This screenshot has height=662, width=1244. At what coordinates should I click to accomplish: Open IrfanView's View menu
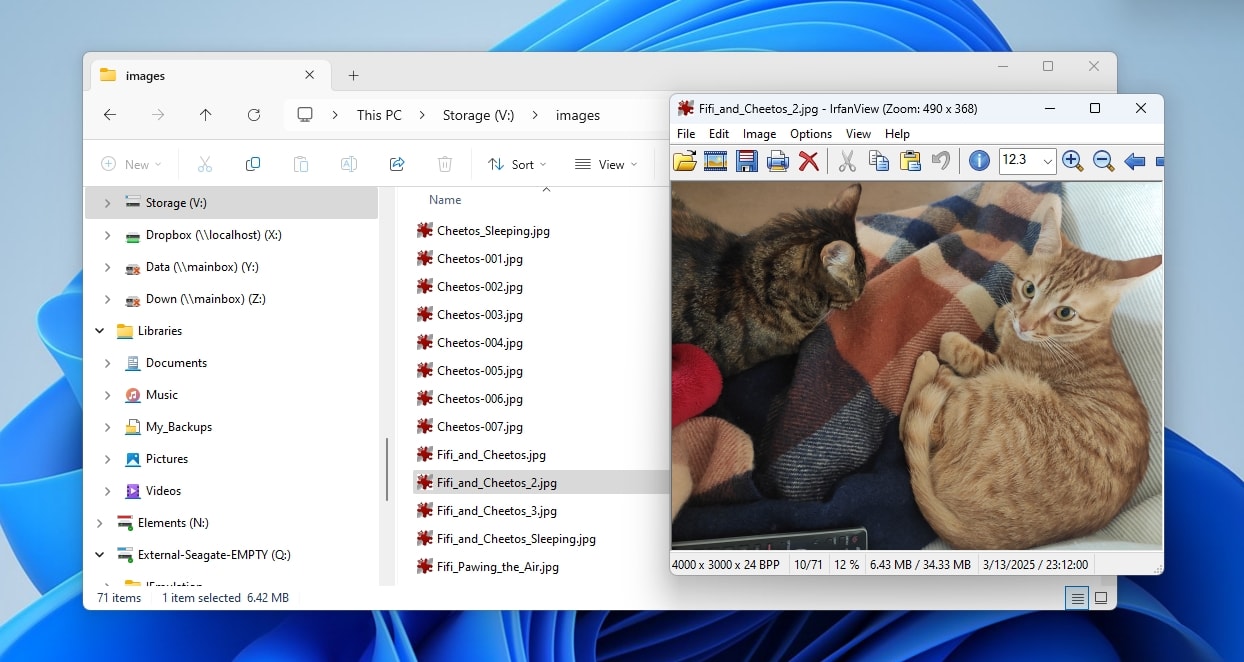pyautogui.click(x=858, y=134)
